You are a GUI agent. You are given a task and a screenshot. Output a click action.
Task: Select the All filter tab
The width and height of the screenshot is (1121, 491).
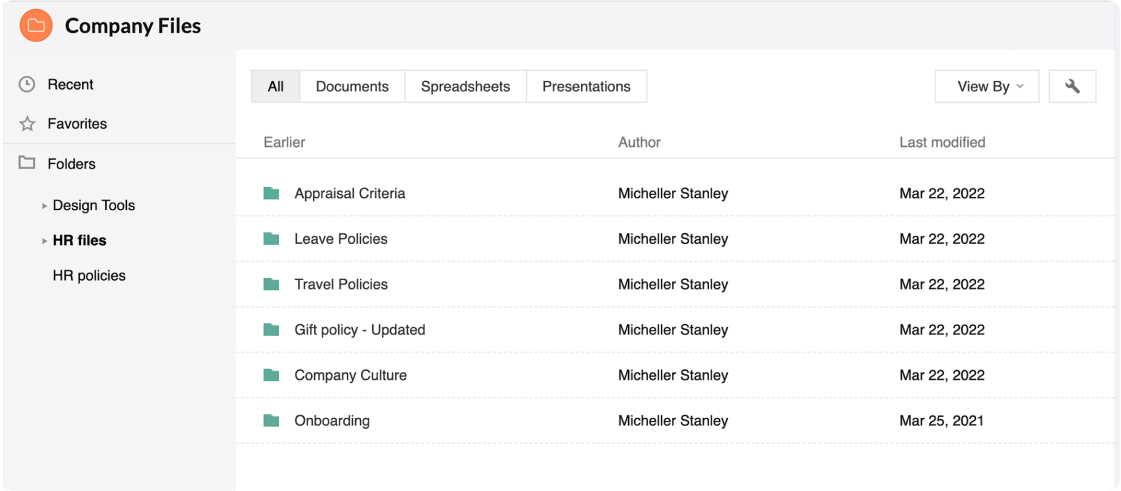276,87
